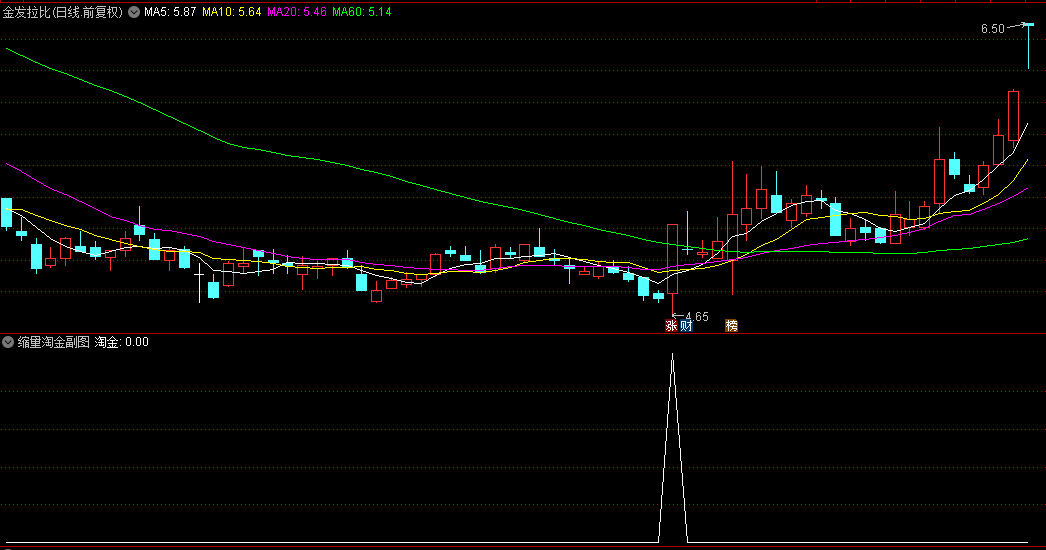Viewport: 1046px width, 550px height.
Task: Click the orange 榜 marker icon
Action: pos(732,326)
